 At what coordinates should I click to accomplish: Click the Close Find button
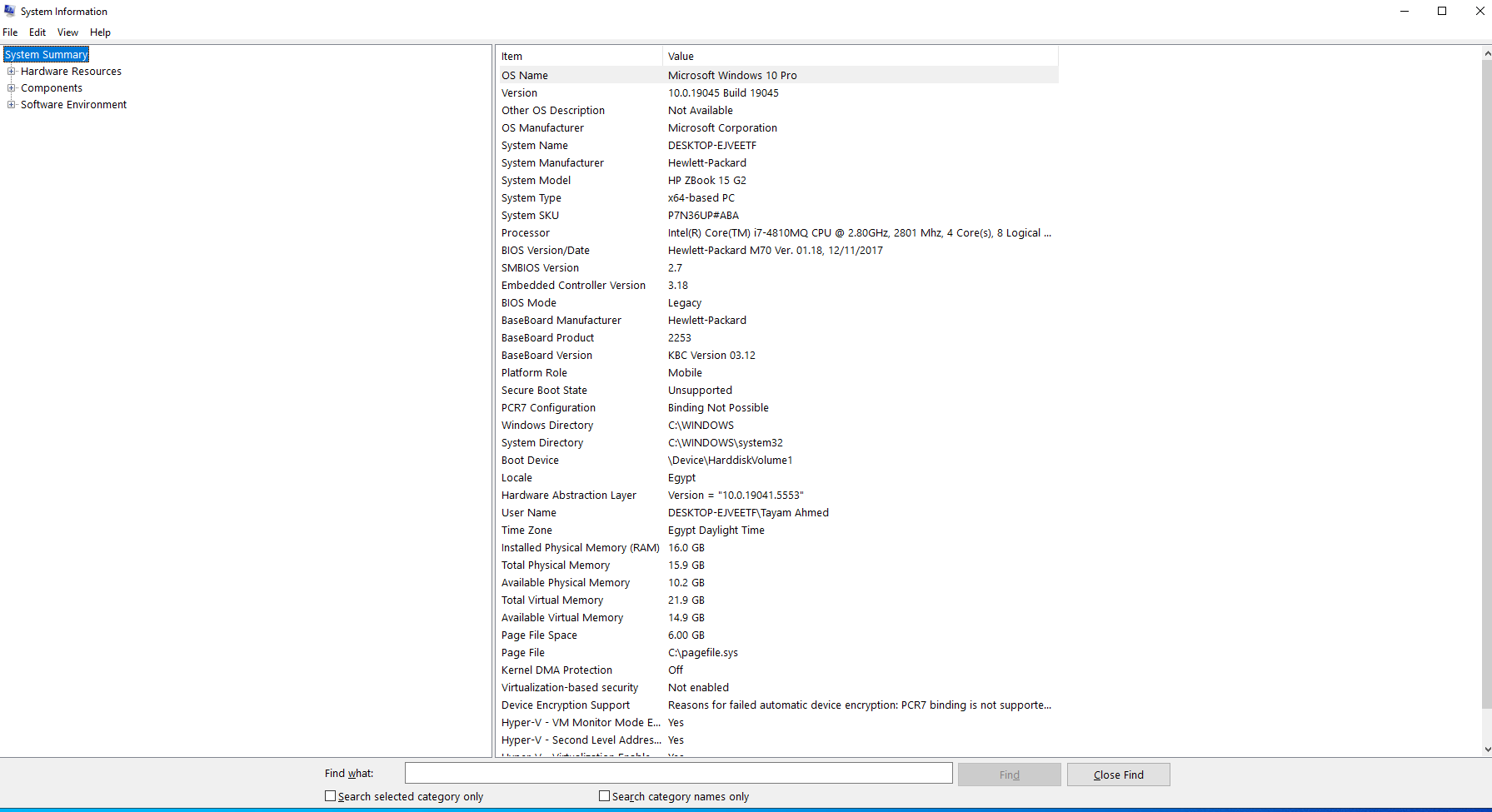[1118, 775]
